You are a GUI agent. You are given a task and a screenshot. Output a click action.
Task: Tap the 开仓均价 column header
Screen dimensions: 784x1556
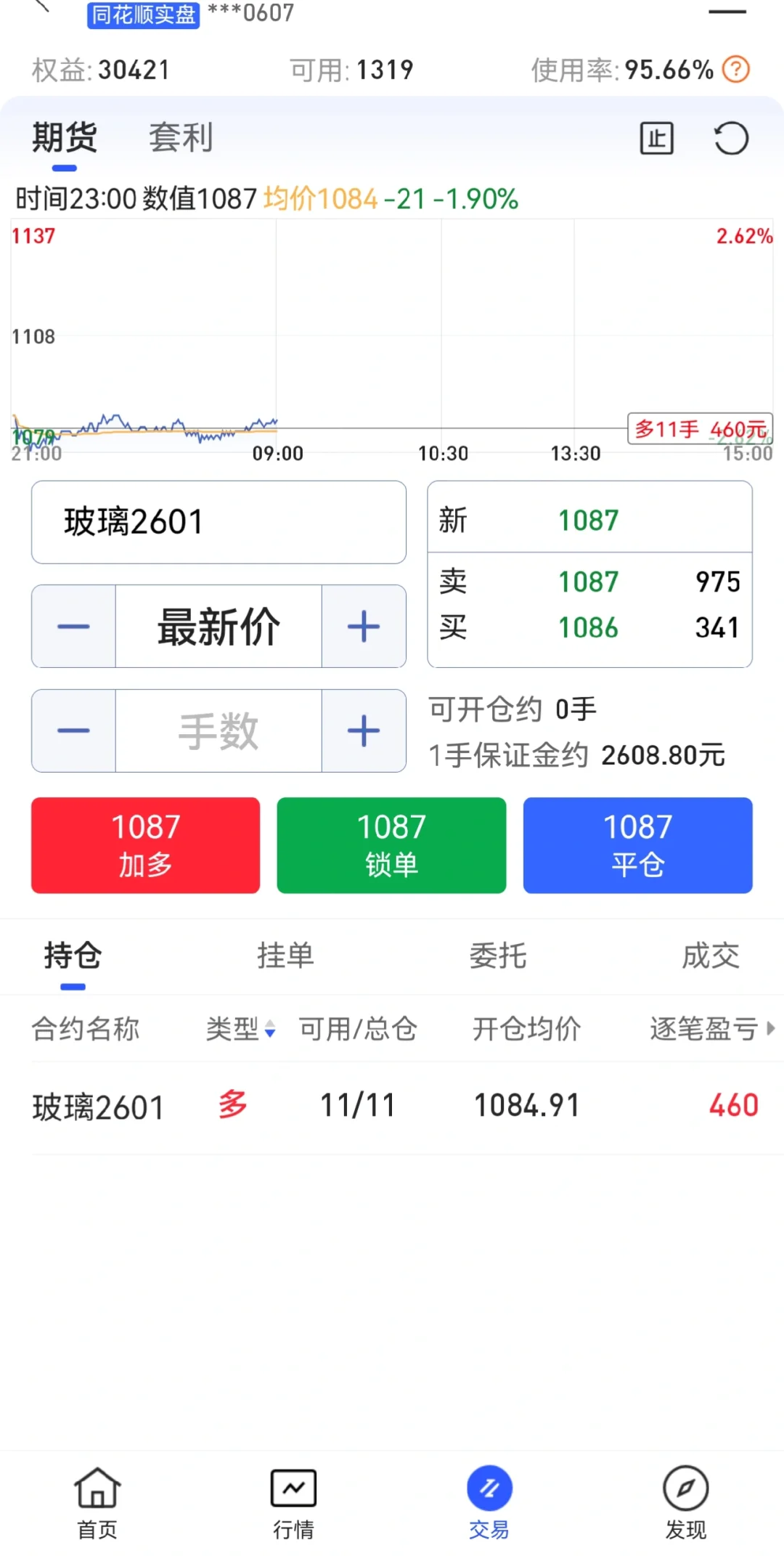click(526, 1029)
